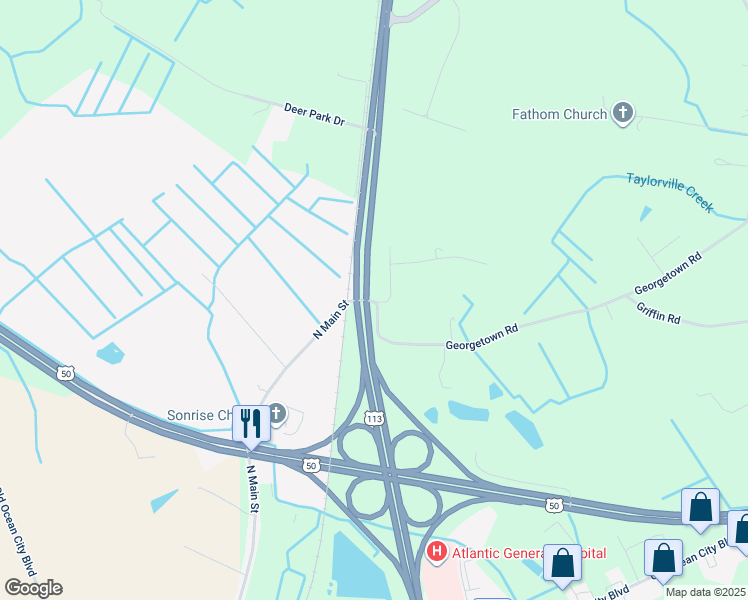Click the Georgetown Rd label near the center
This screenshot has width=748, height=600.
pyautogui.click(x=482, y=337)
